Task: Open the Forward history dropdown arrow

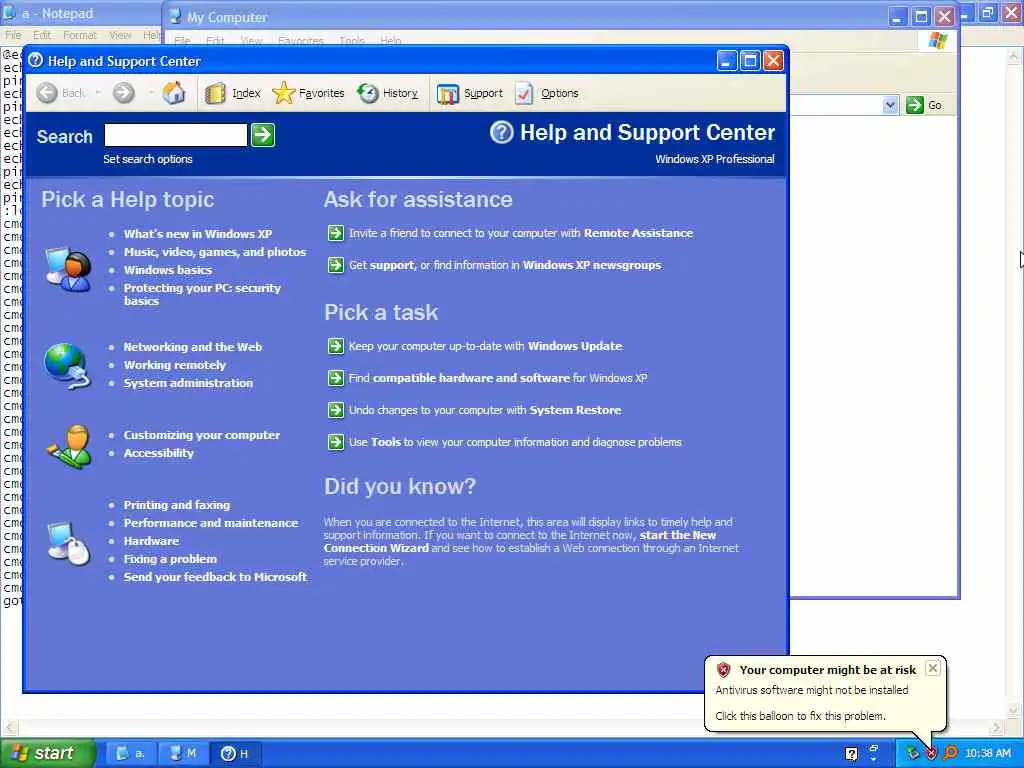Action: (150, 93)
